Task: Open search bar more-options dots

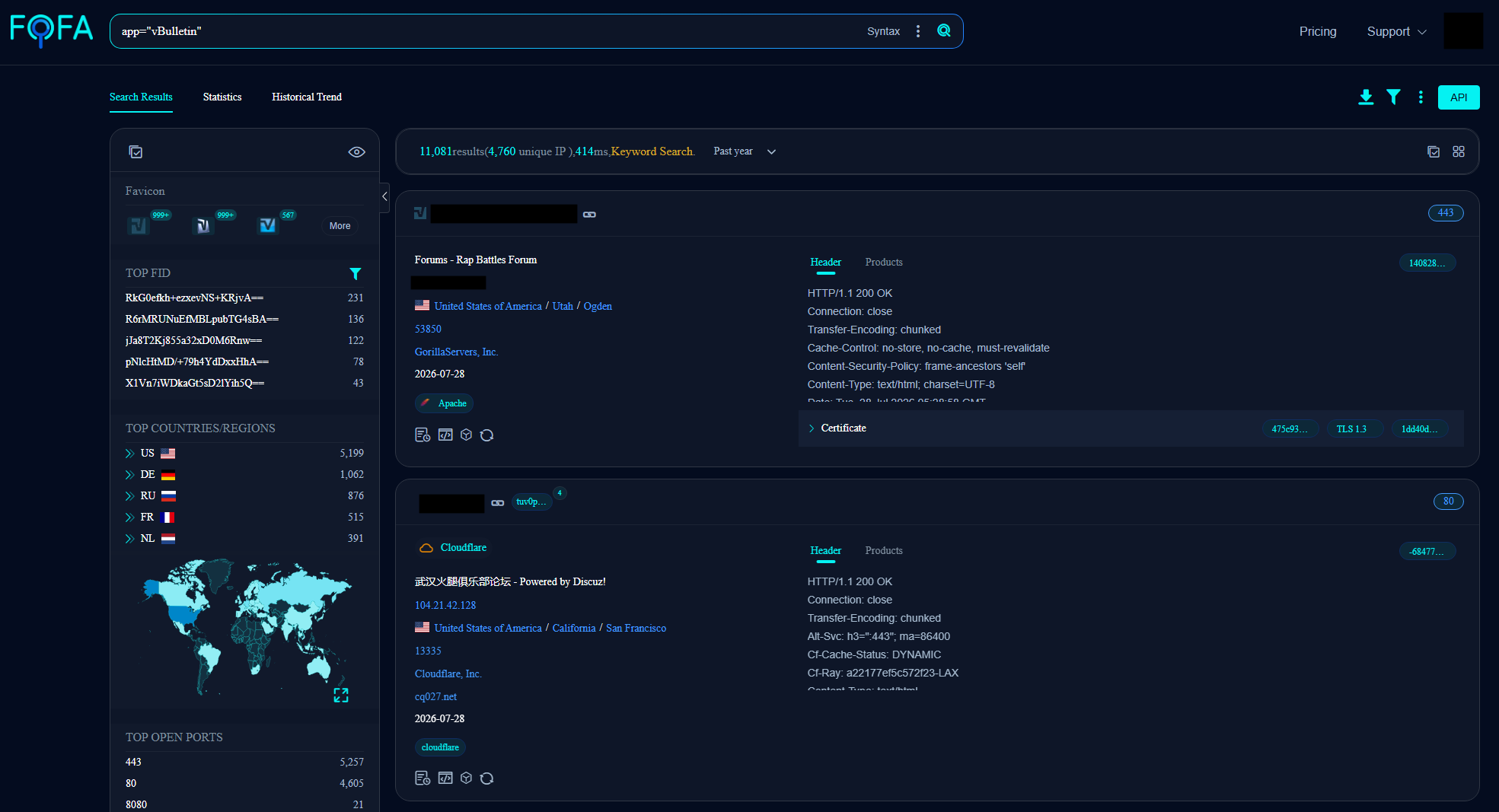Action: [918, 31]
